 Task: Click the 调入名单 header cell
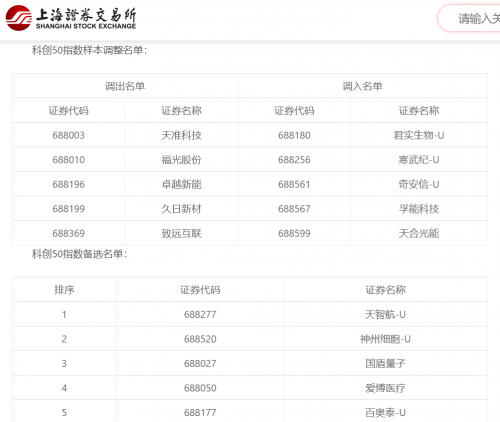point(362,86)
